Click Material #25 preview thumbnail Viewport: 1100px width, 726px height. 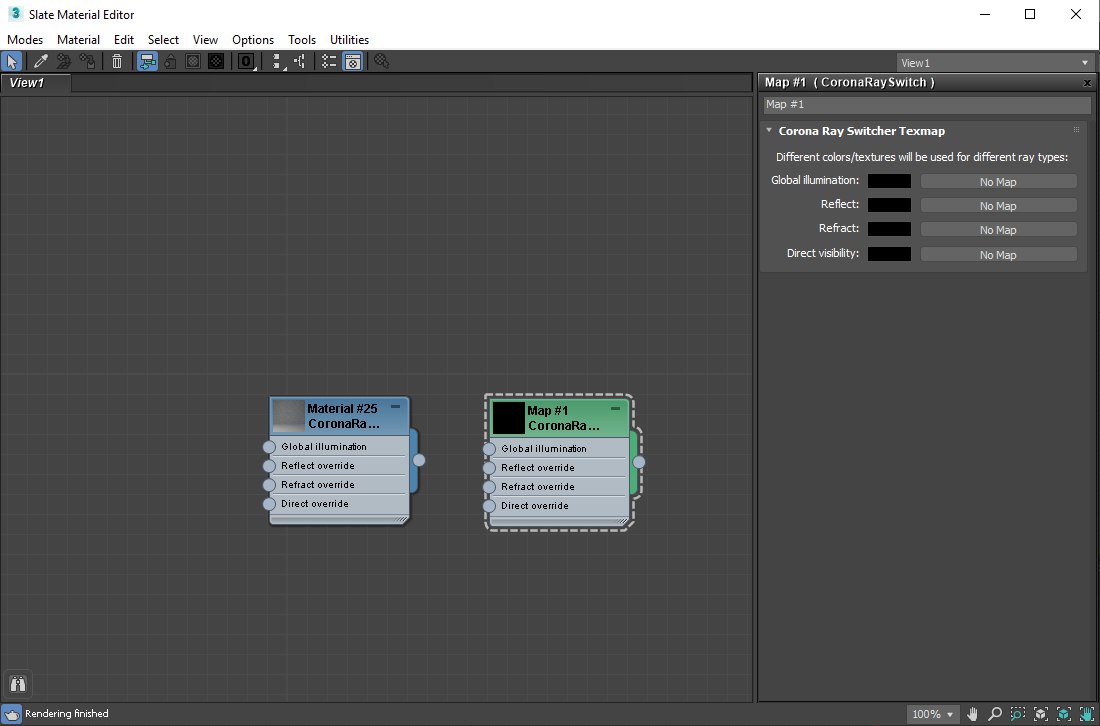point(288,416)
